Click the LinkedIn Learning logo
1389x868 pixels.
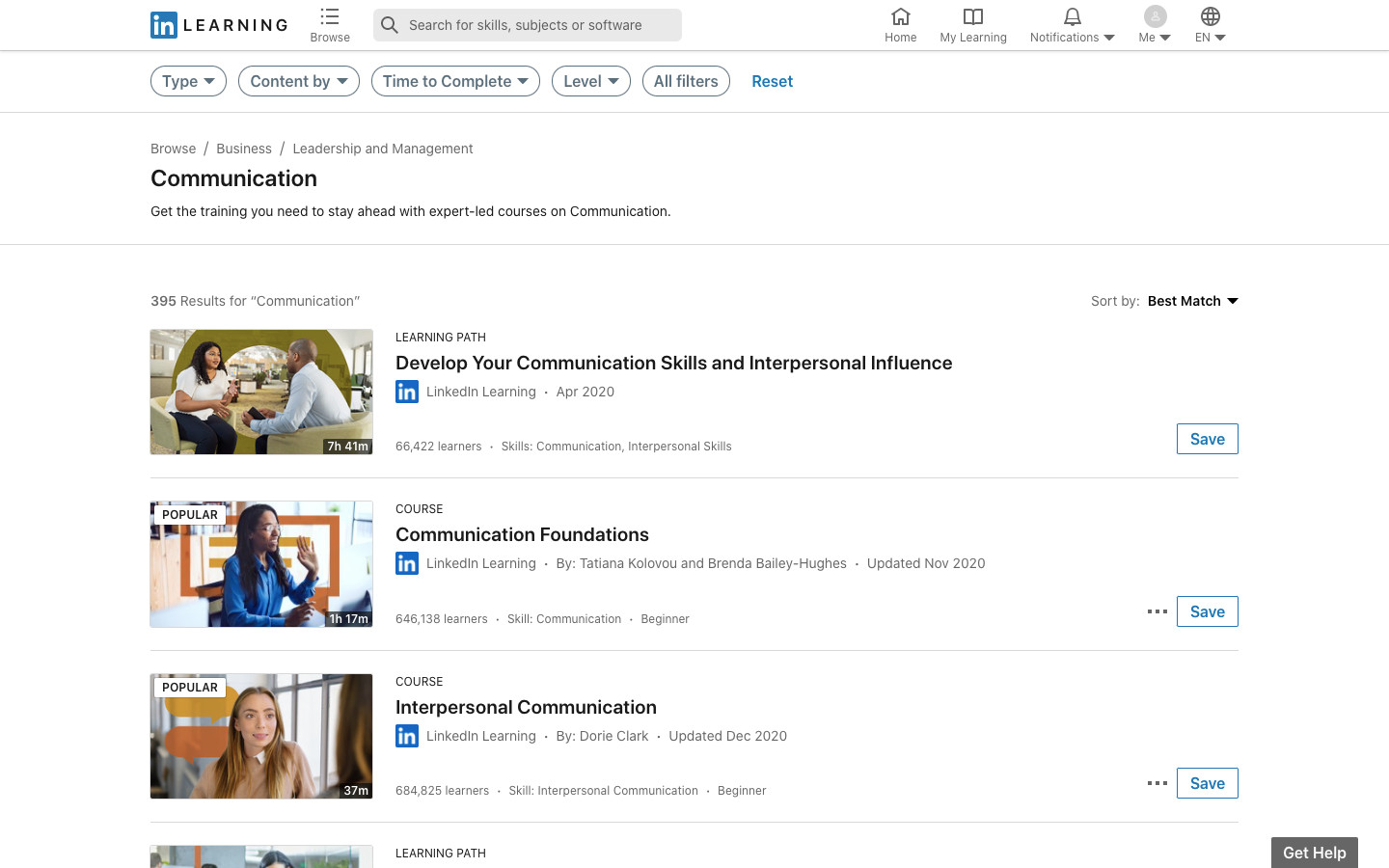(x=219, y=25)
